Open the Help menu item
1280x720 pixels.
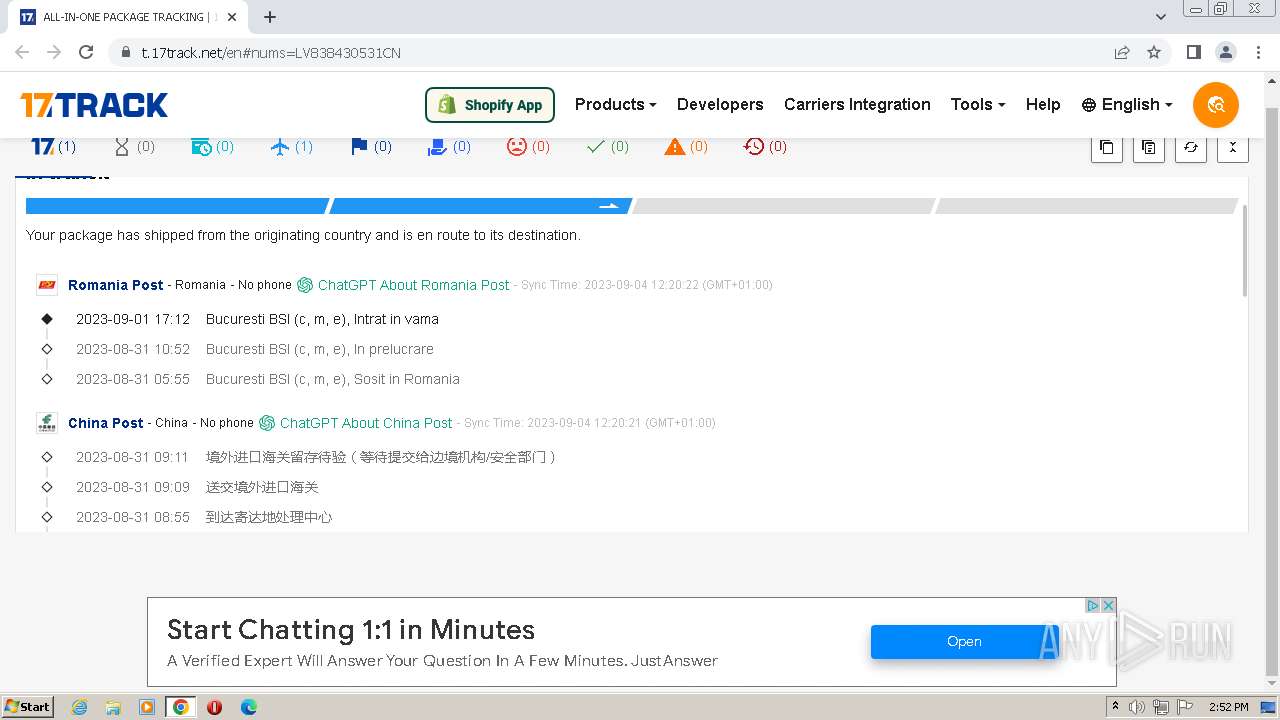1043,104
